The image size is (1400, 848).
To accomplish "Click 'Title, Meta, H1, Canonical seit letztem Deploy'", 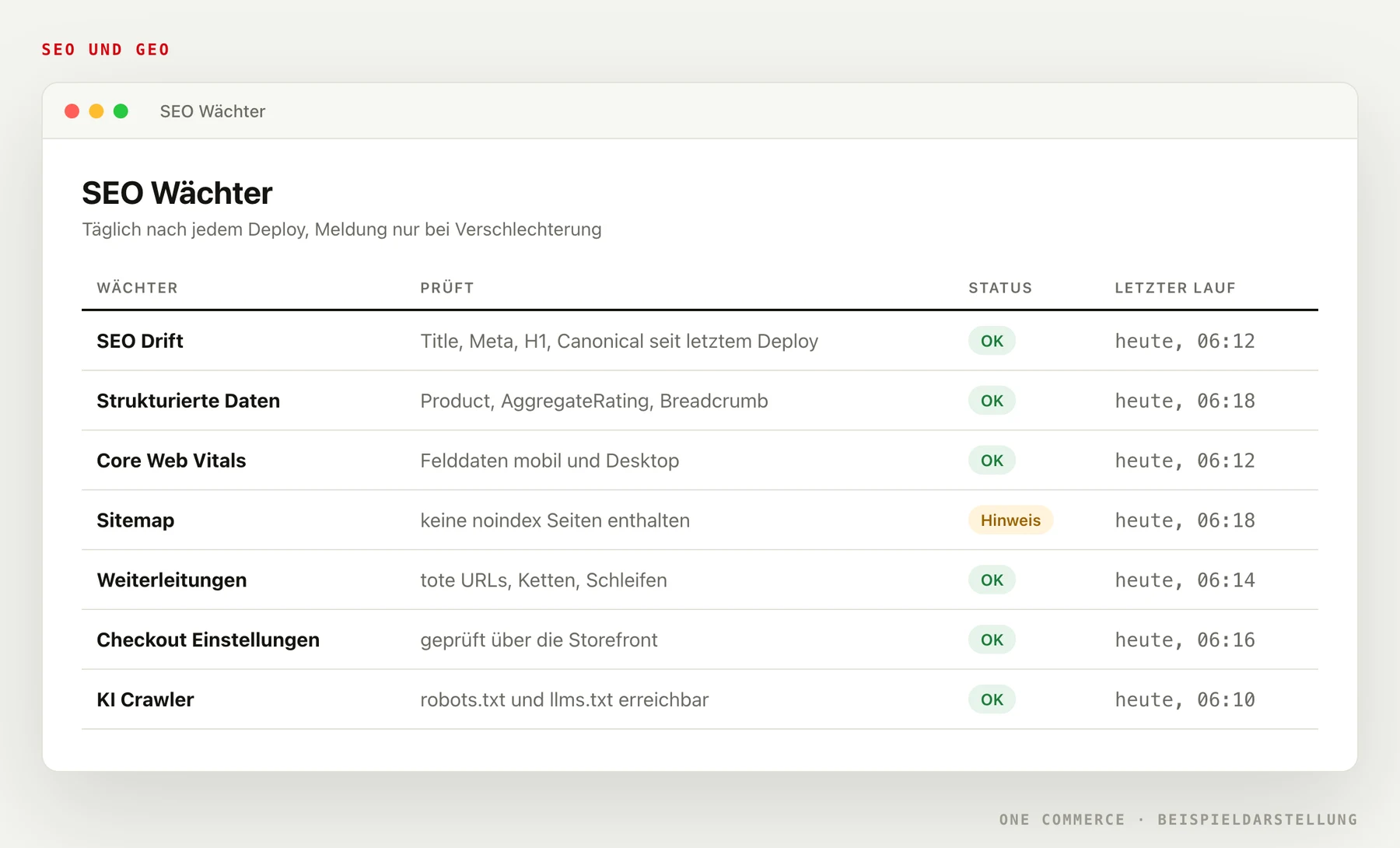I will (619, 341).
